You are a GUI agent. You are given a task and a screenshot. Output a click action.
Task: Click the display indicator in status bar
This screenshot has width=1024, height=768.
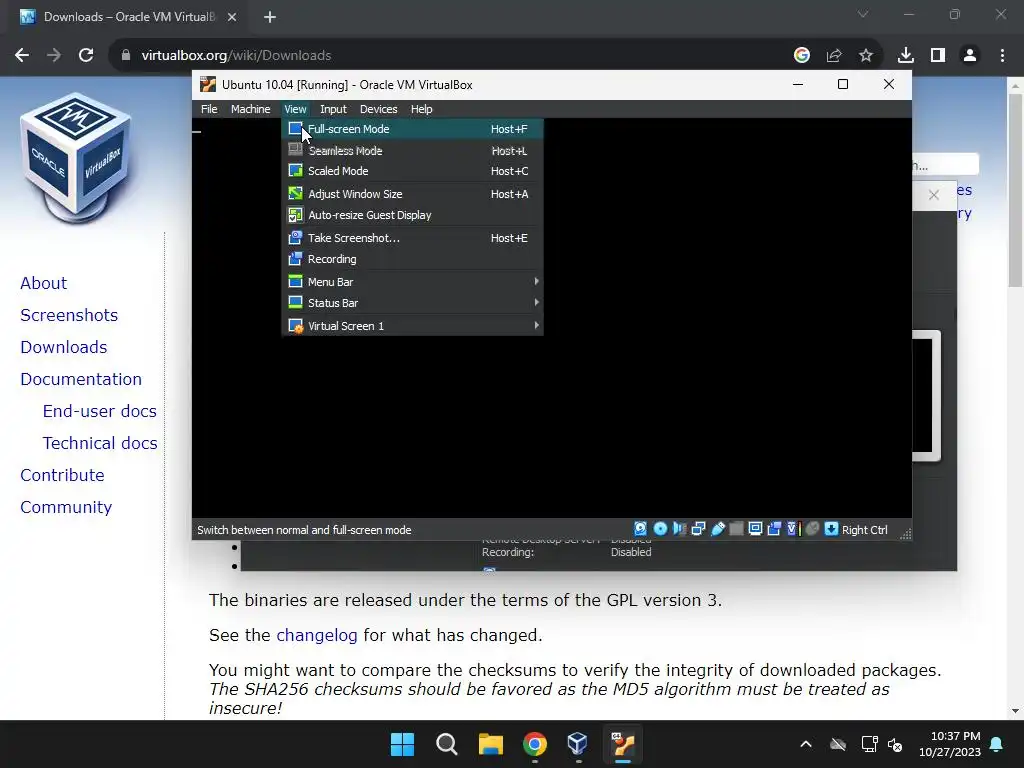755,529
